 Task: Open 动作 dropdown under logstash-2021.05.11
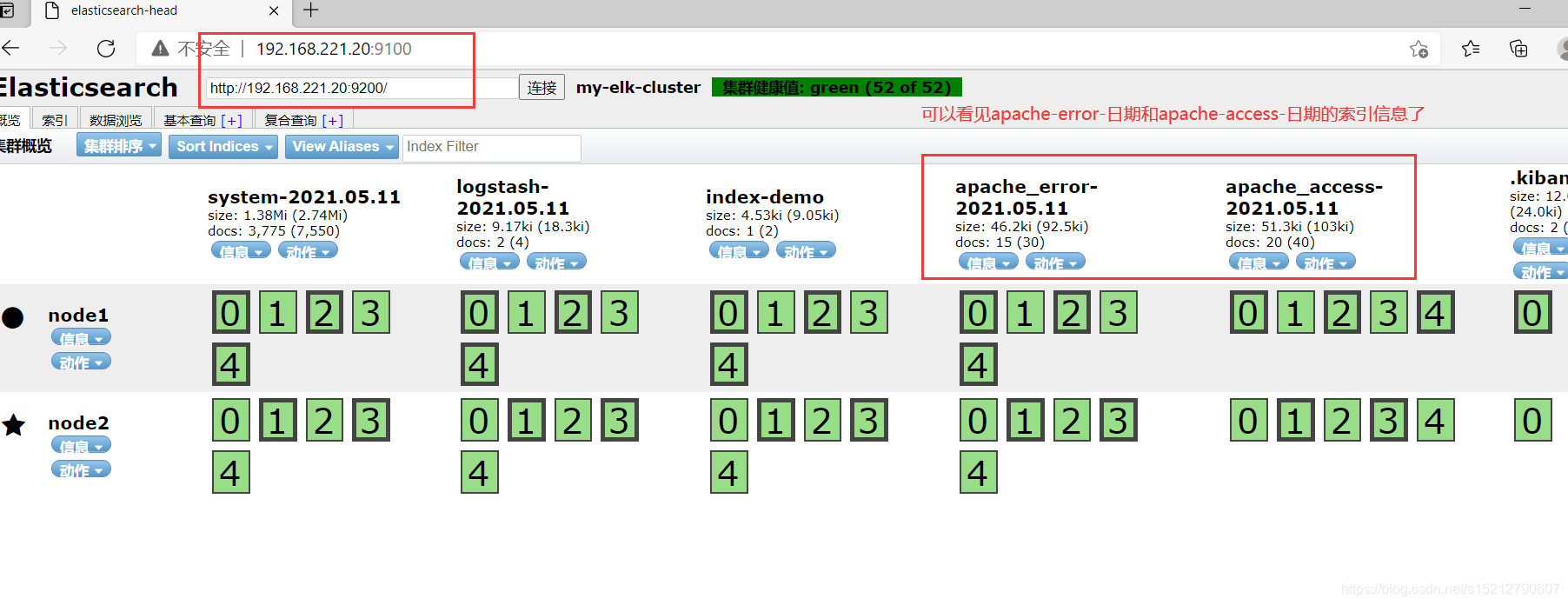coord(557,263)
